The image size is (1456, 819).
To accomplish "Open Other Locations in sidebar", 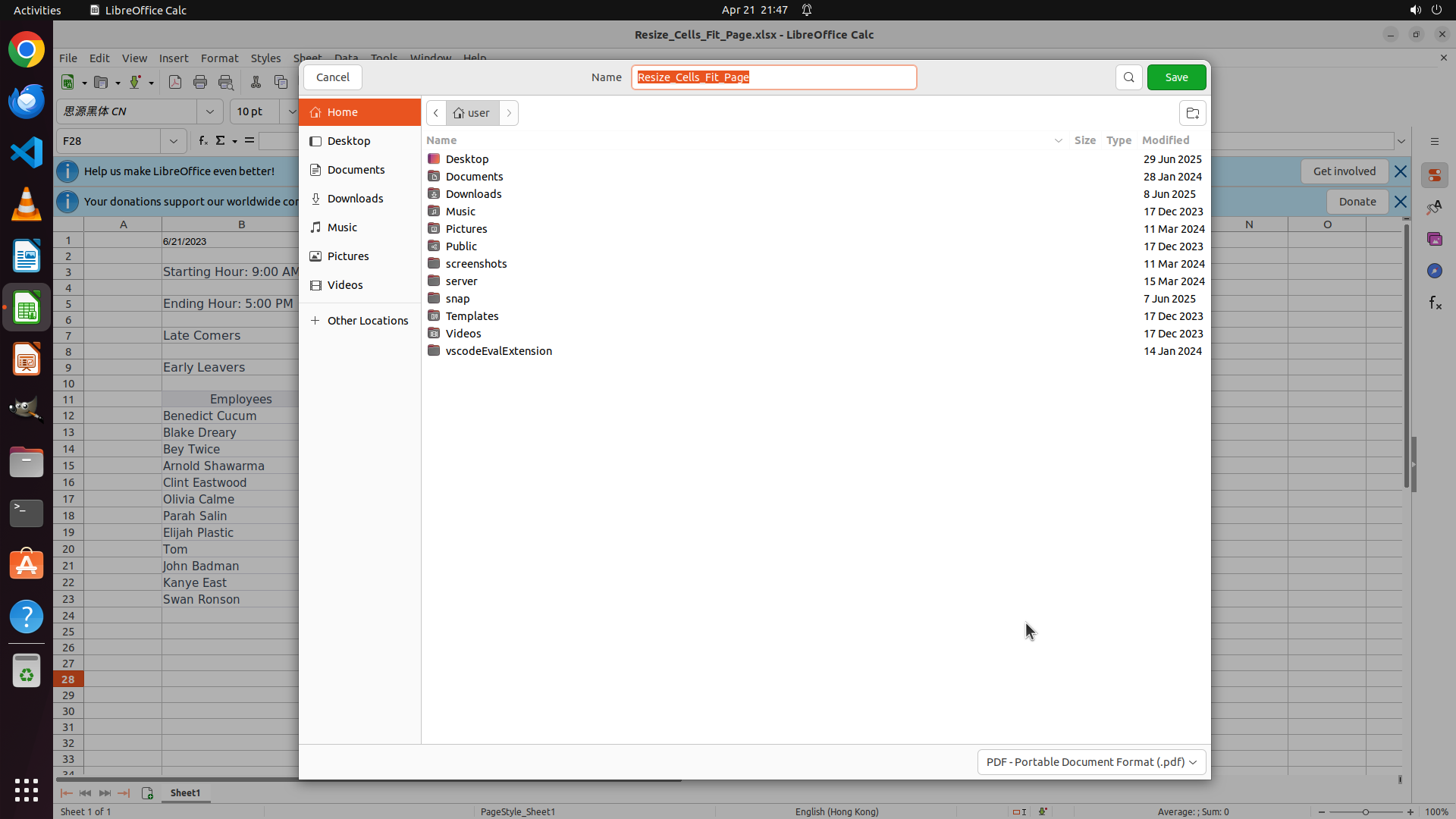I will 367,321.
